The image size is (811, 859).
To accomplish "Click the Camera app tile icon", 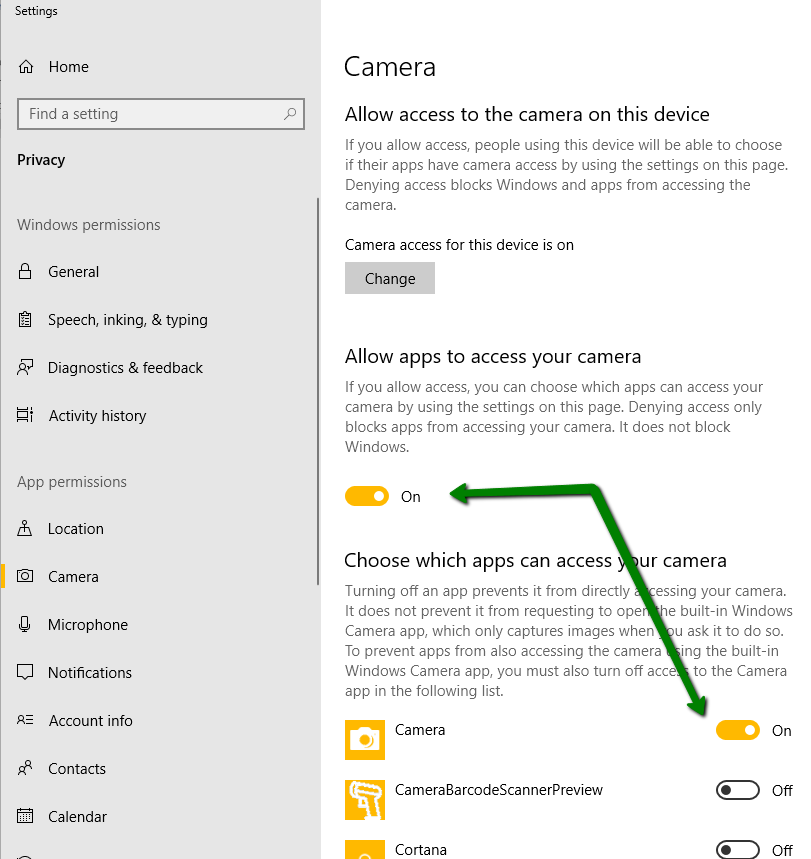I will tap(365, 740).
